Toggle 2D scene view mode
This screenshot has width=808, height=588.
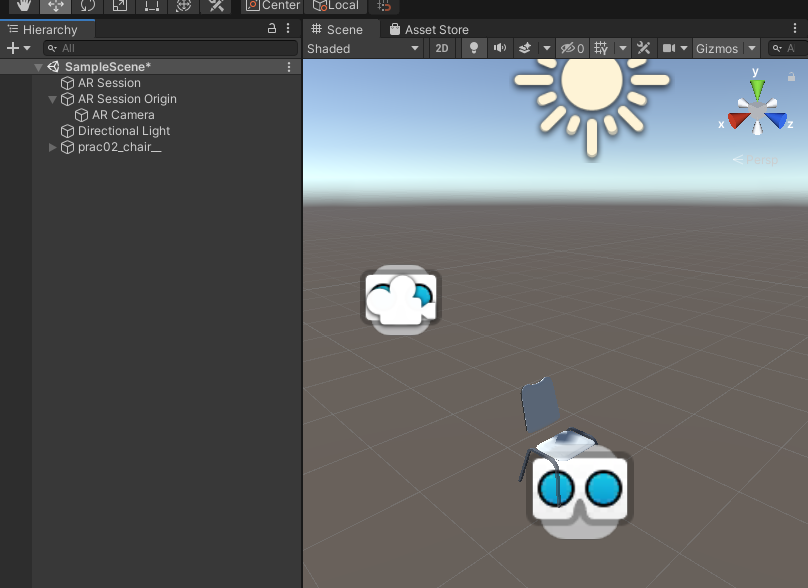tap(442, 48)
